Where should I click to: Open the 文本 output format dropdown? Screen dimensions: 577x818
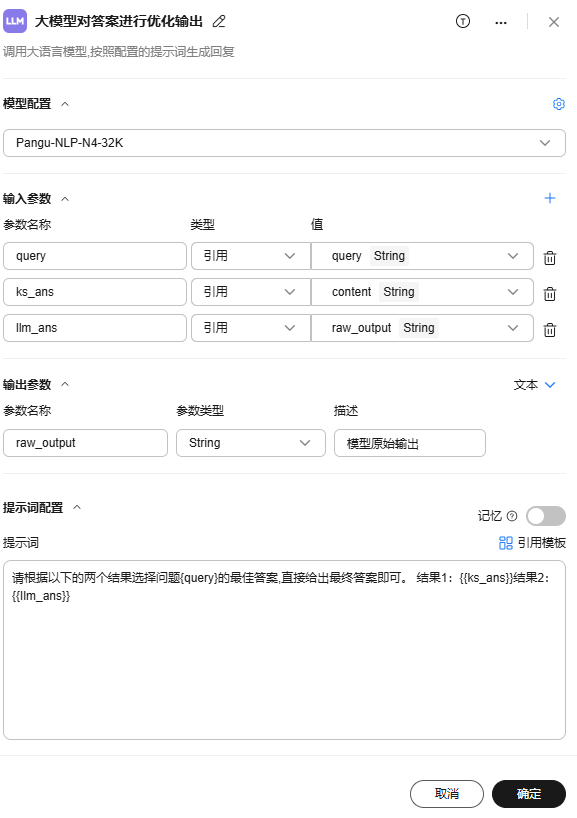click(x=534, y=385)
